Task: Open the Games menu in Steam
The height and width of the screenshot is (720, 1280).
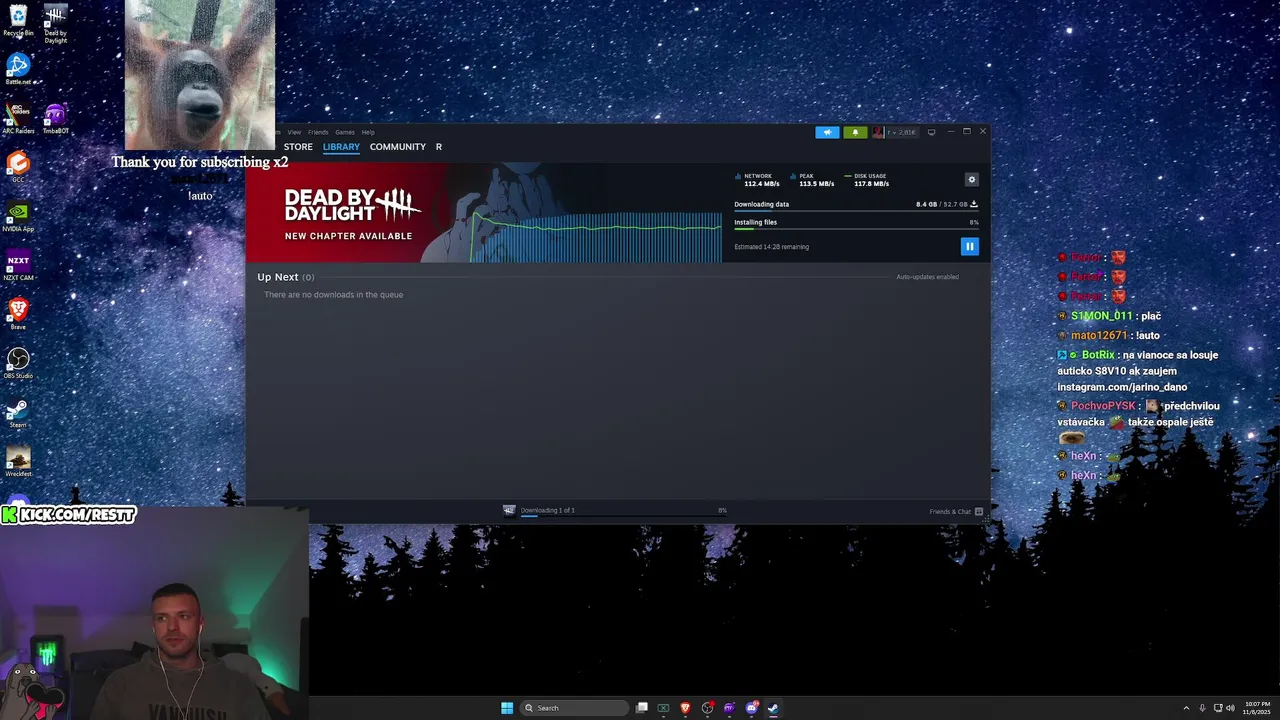Action: (345, 132)
